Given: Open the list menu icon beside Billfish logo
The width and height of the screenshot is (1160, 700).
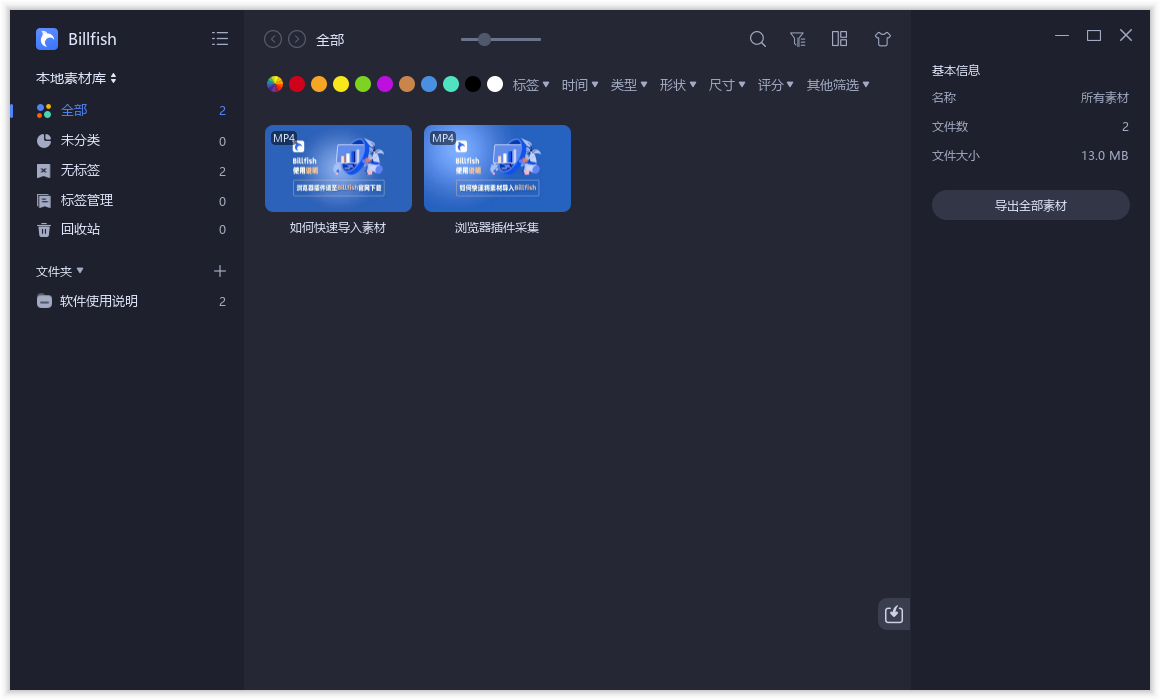Looking at the screenshot, I should (x=220, y=38).
